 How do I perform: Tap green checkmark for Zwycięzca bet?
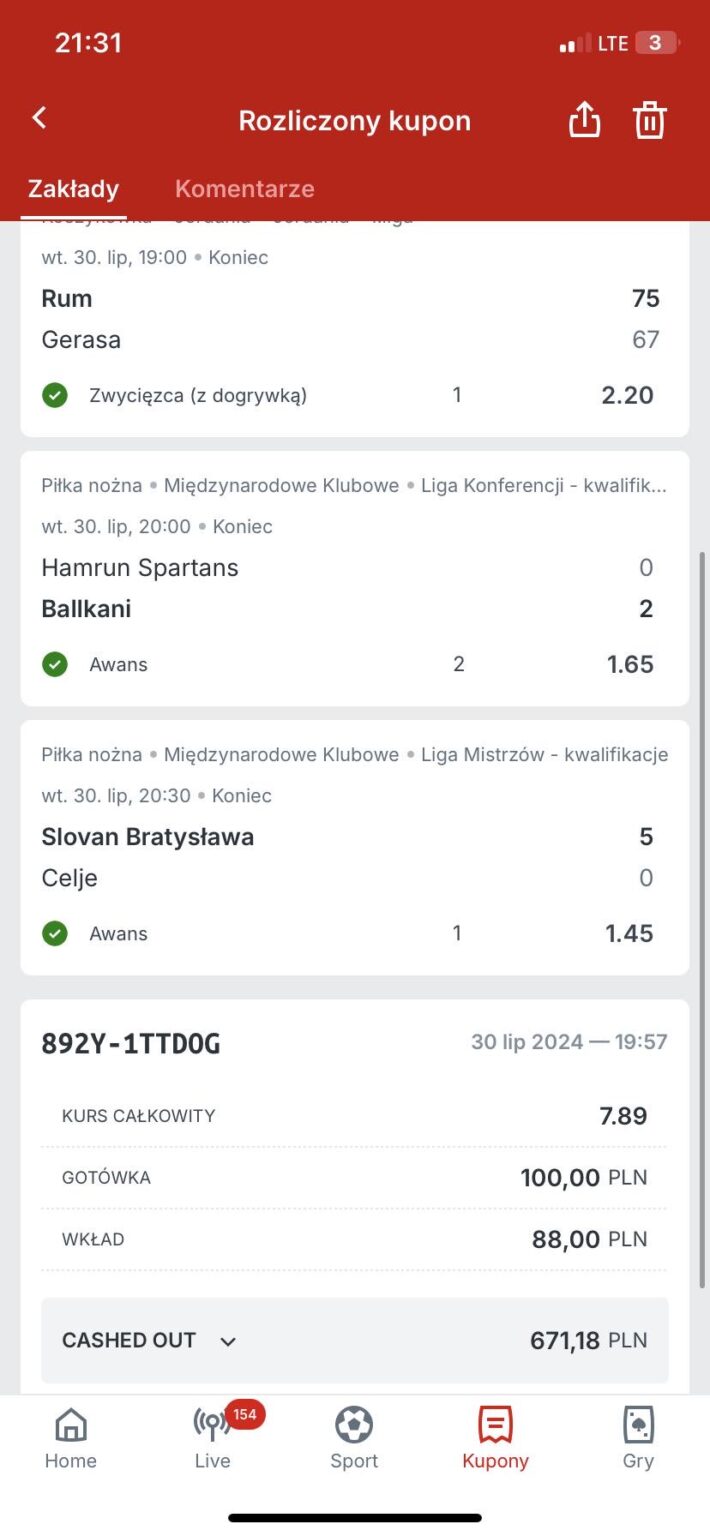(x=55, y=396)
